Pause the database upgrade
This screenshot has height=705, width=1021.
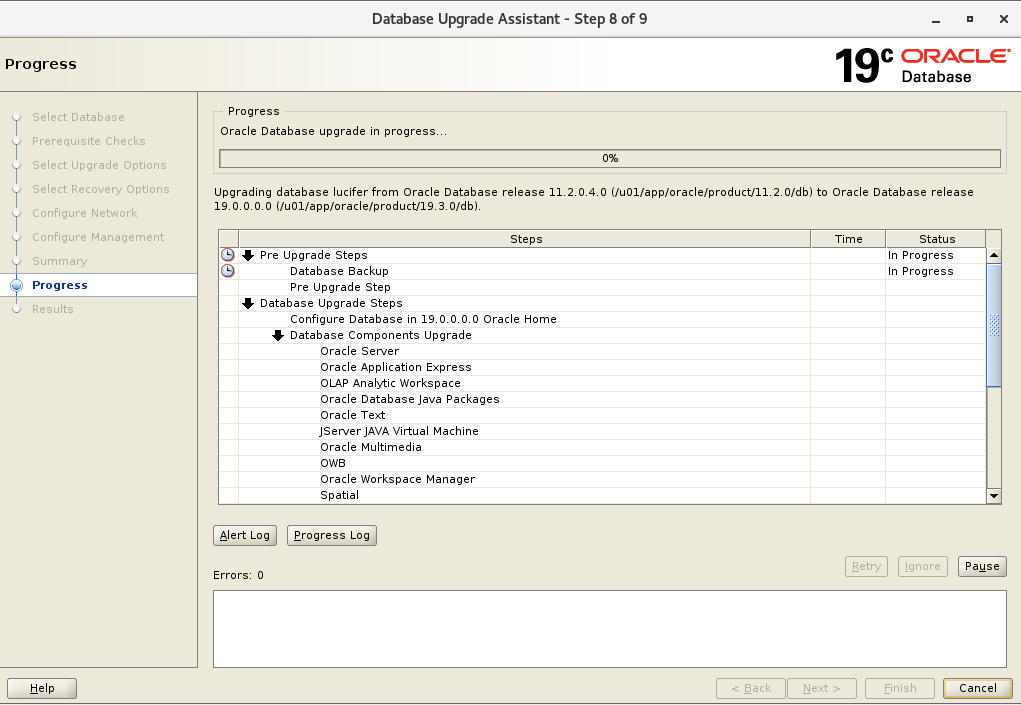click(982, 566)
